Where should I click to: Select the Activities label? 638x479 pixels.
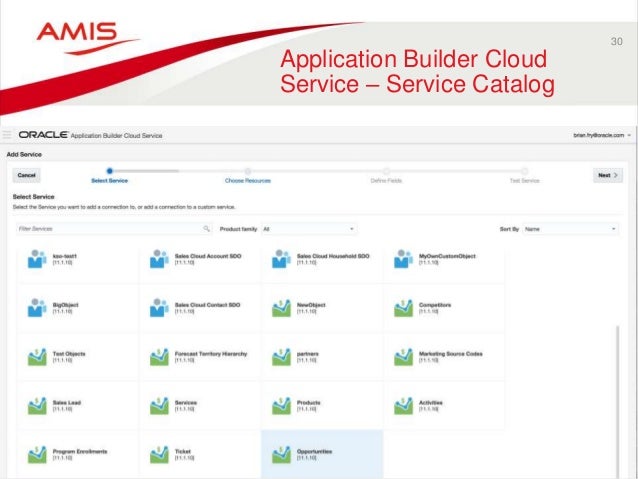(431, 402)
